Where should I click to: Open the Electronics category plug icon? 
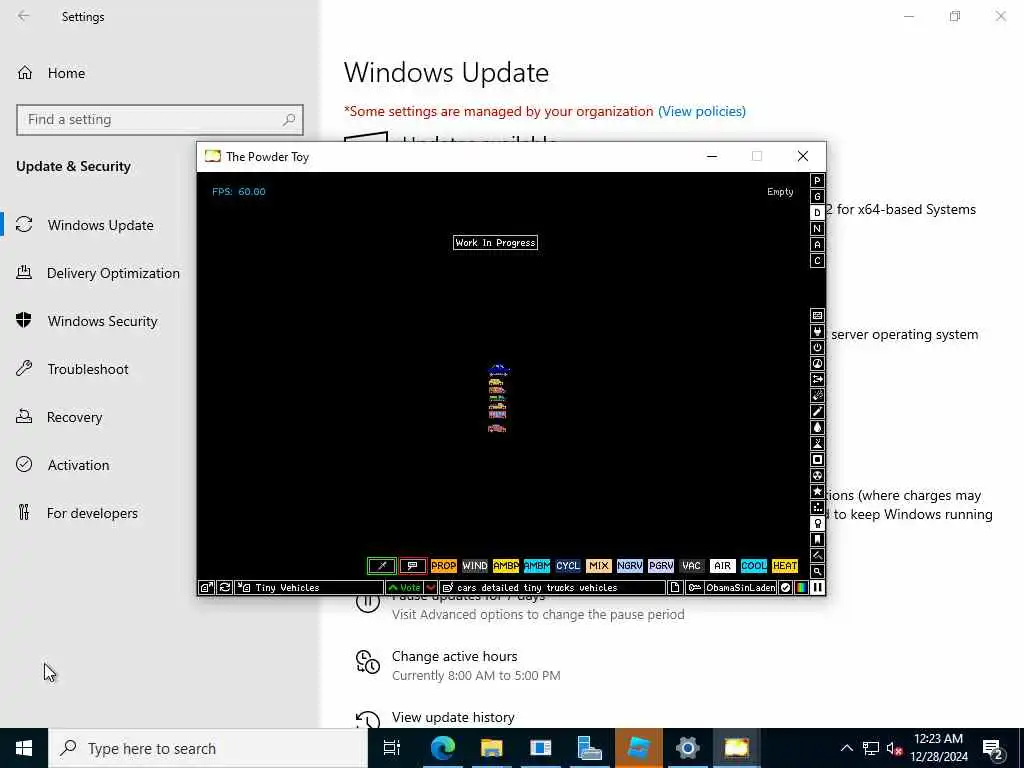click(817, 332)
